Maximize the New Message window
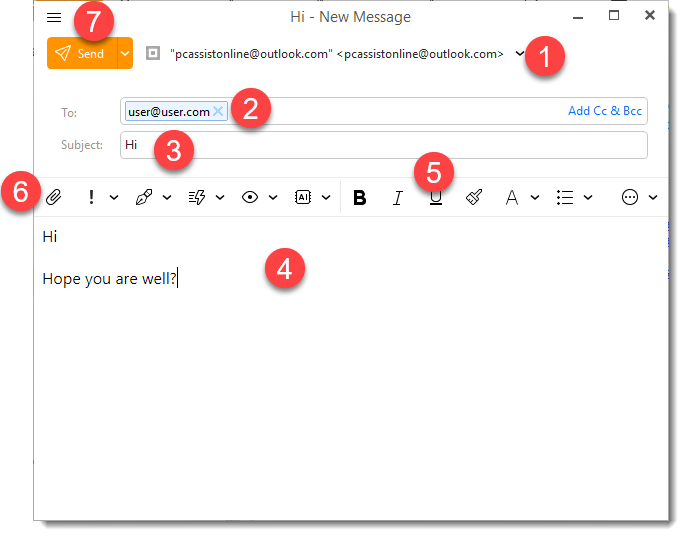 pyautogui.click(x=614, y=16)
